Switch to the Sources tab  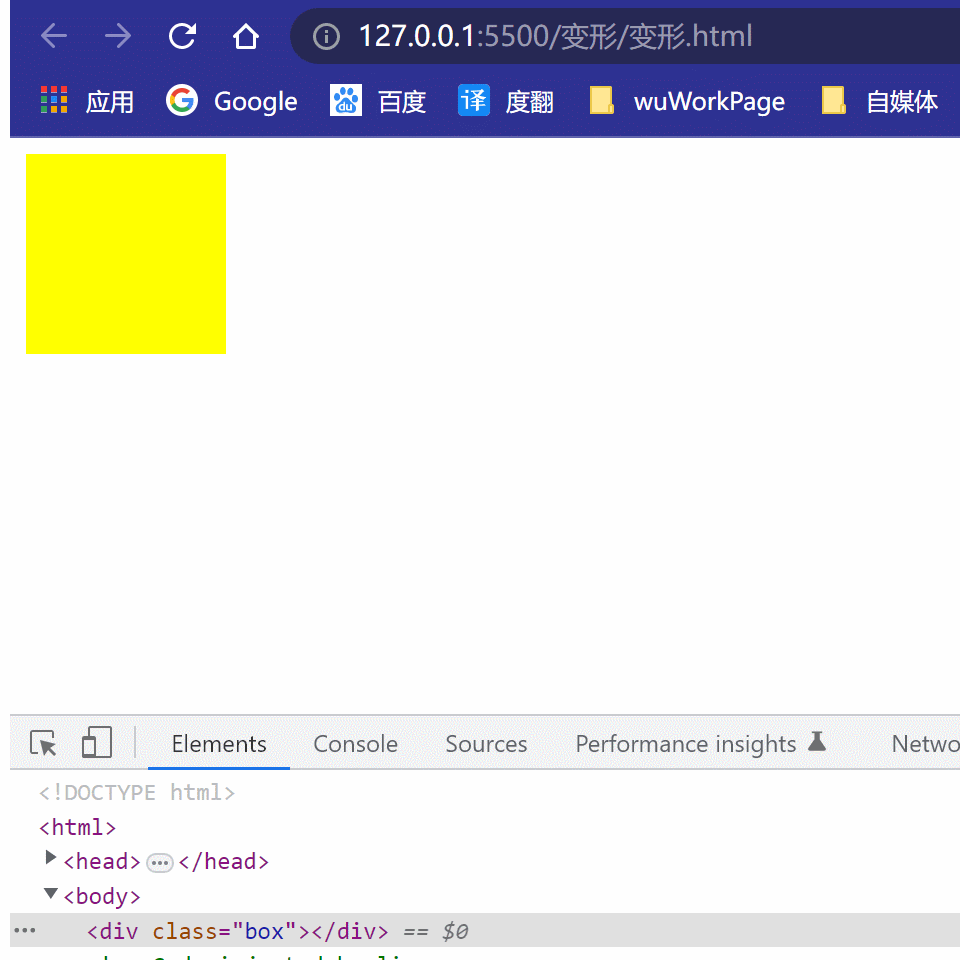(x=486, y=744)
